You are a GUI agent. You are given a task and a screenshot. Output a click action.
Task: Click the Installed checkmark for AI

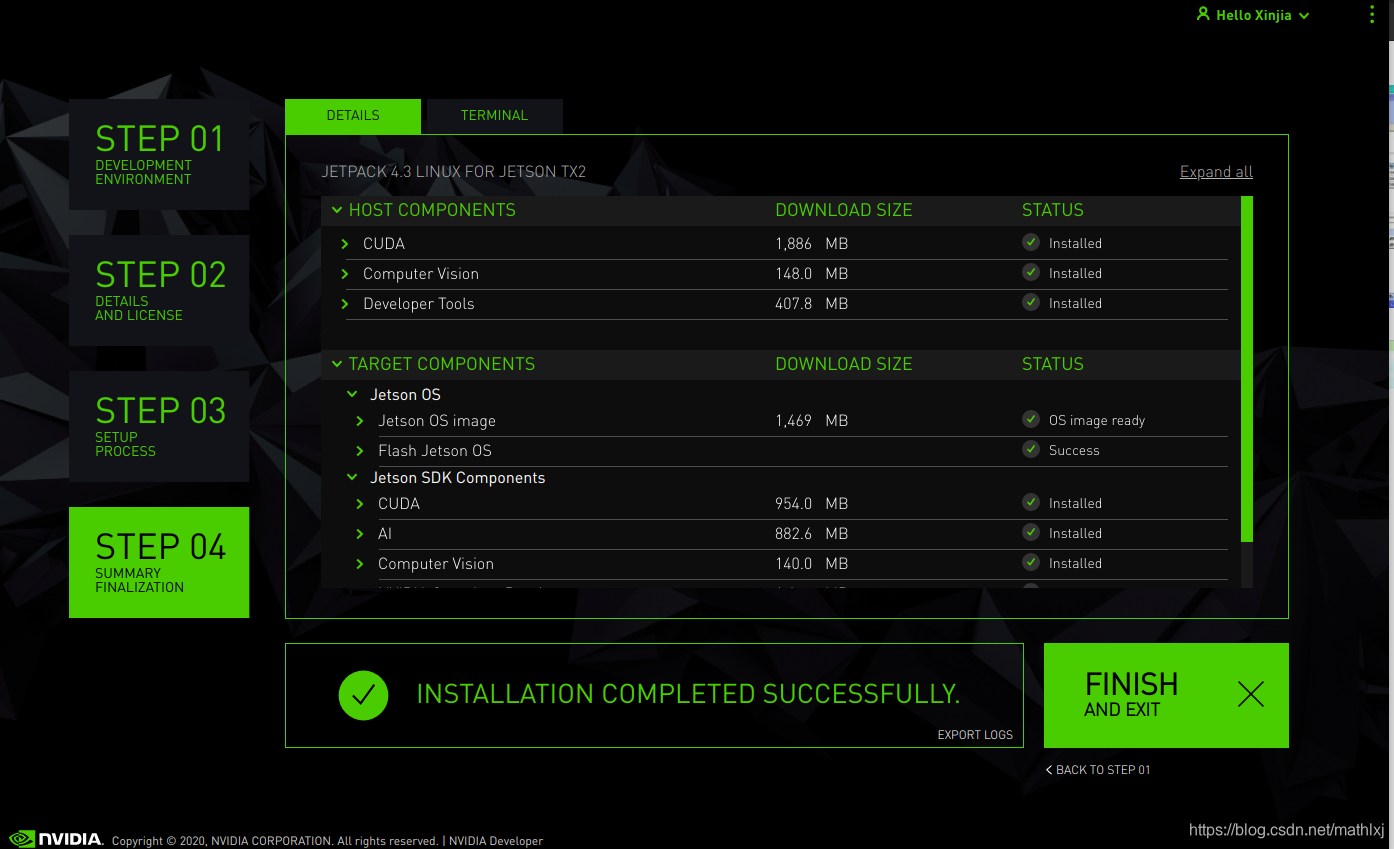(1031, 532)
